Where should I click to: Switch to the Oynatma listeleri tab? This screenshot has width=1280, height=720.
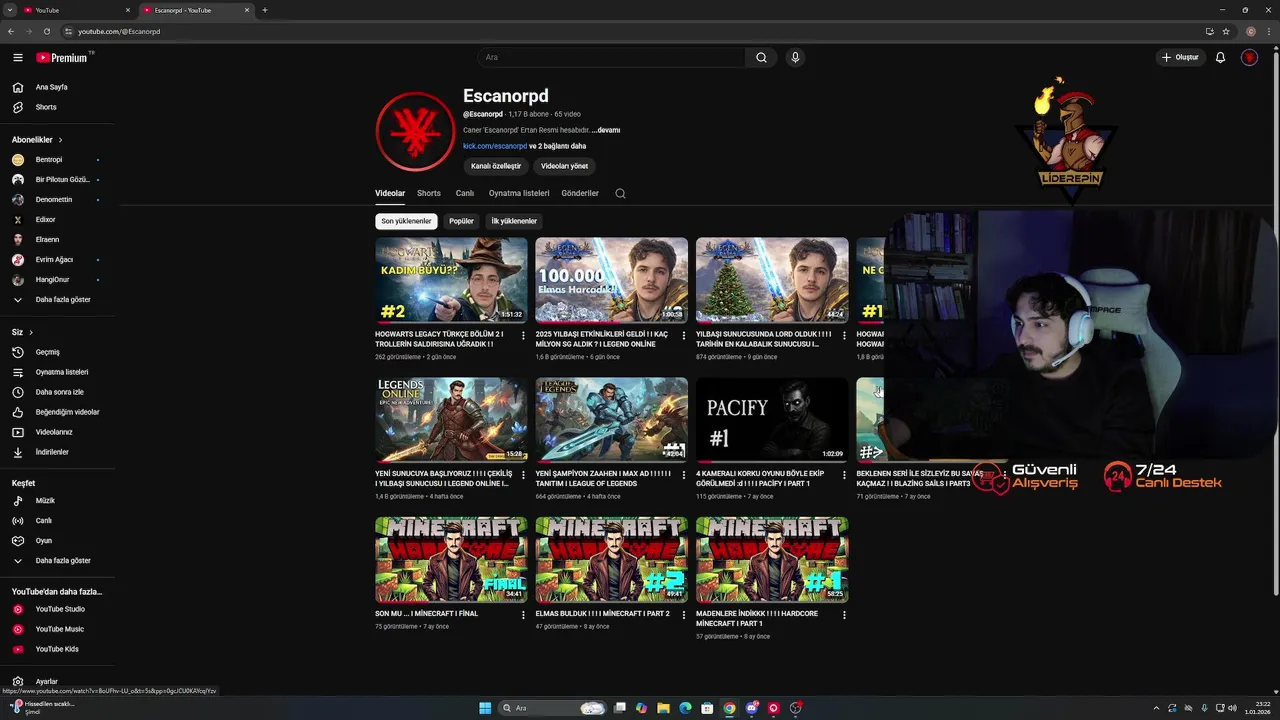pyautogui.click(x=519, y=193)
